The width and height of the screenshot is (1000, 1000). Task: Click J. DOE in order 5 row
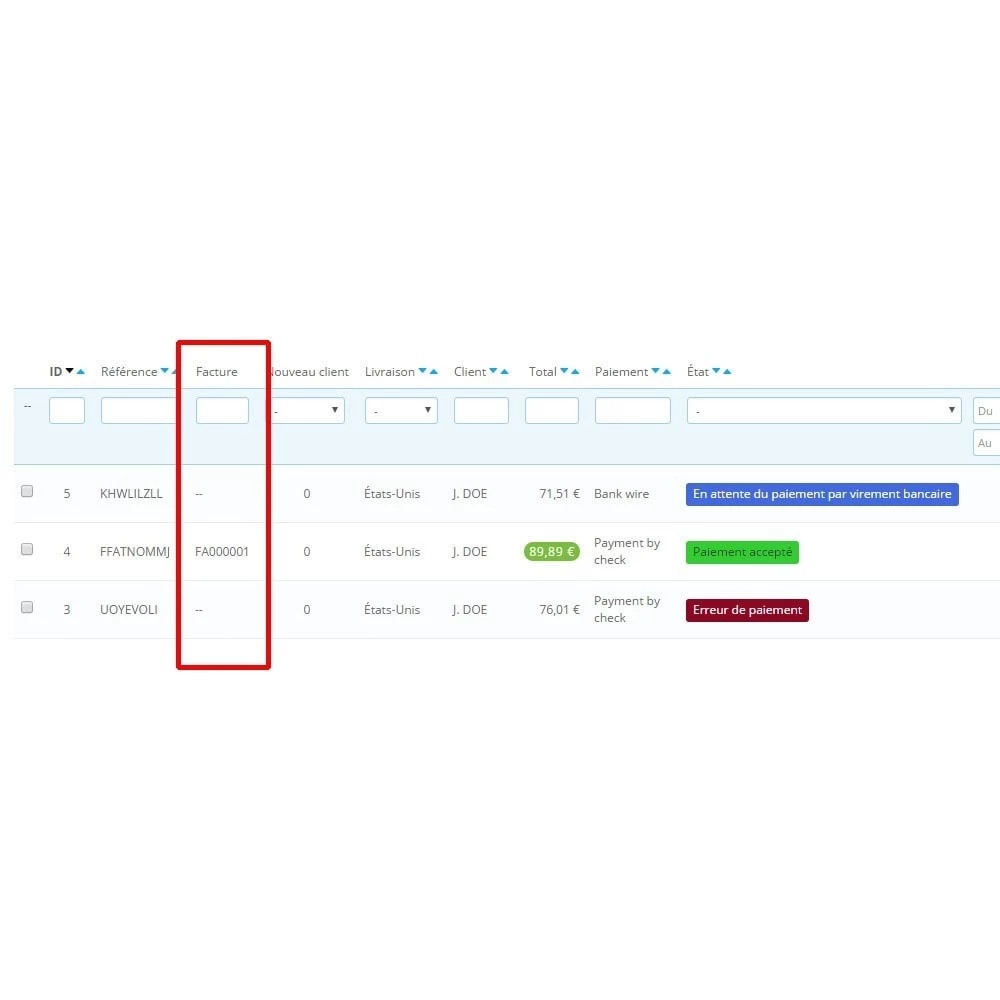tap(470, 494)
